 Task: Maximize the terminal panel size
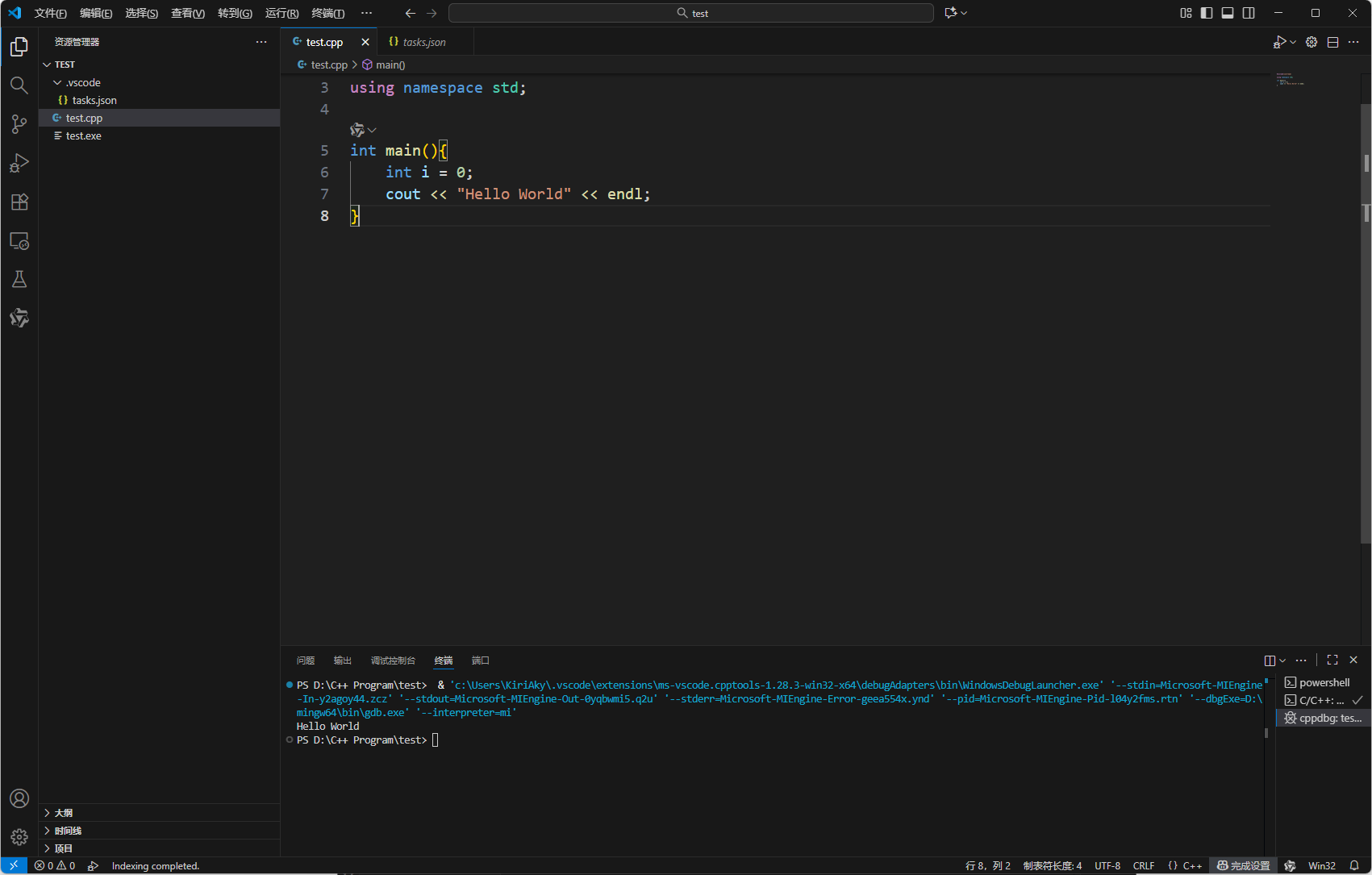(x=1332, y=660)
